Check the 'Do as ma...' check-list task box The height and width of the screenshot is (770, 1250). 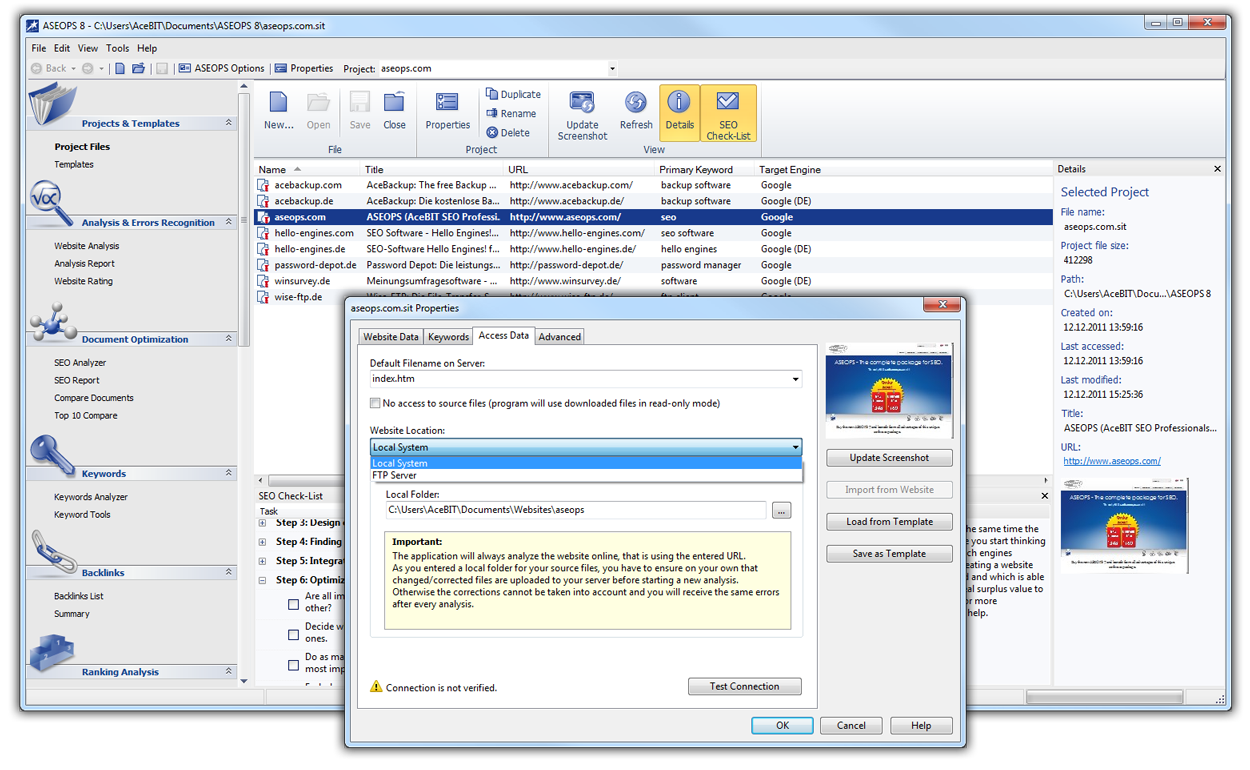tap(293, 664)
